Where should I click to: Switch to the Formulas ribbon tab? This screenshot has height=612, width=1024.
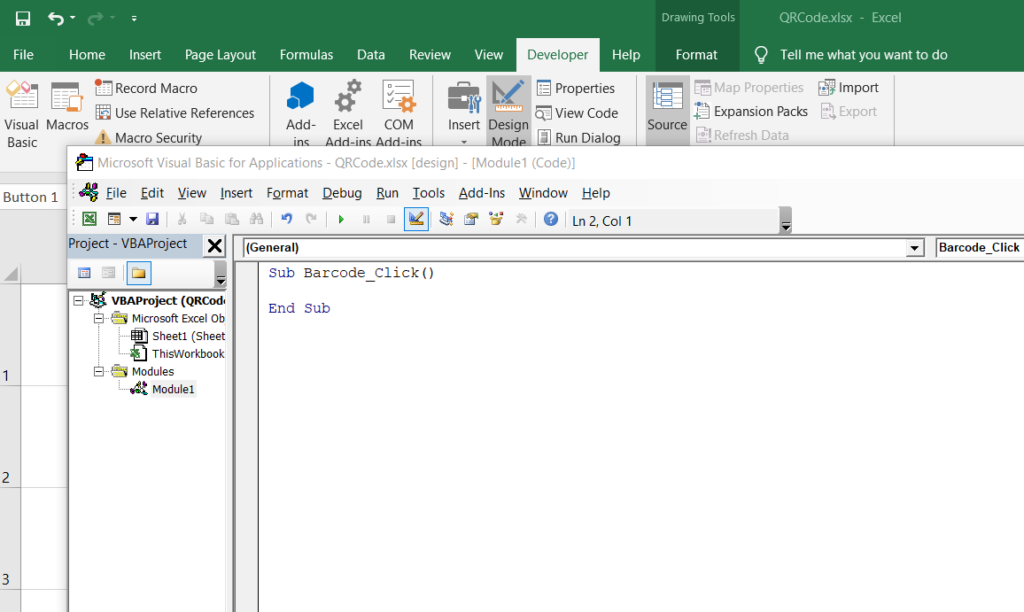(x=306, y=55)
